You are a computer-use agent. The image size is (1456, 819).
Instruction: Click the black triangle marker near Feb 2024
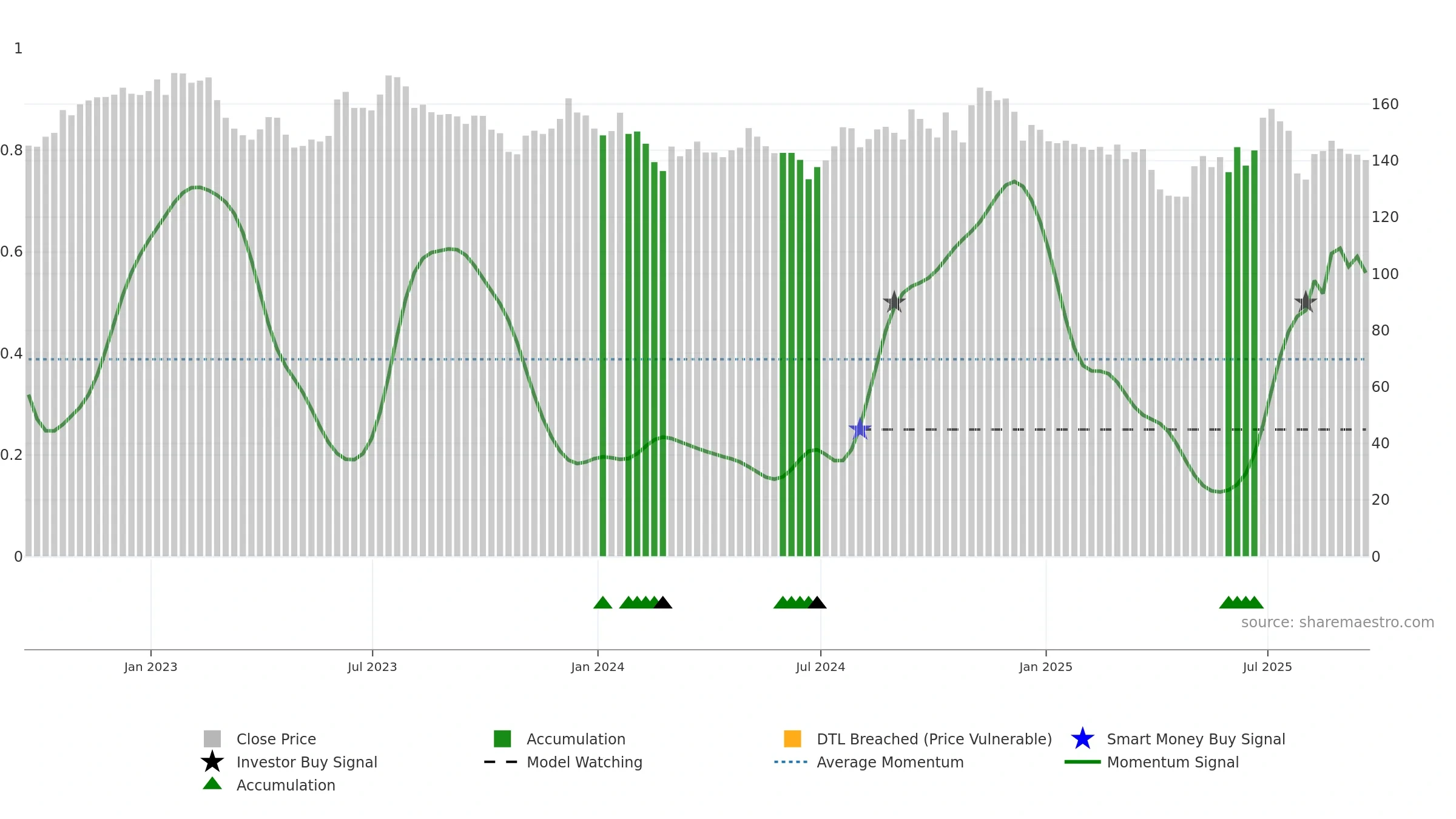pos(662,602)
